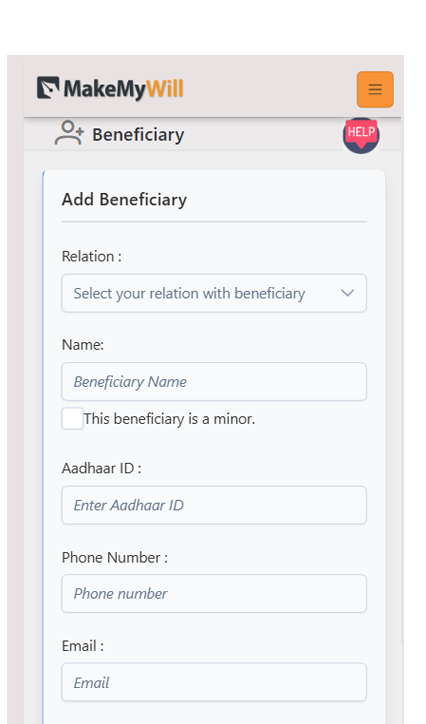The height and width of the screenshot is (724, 426).
Task: Click the 'Aadhaar ID :' label
Action: pos(102,468)
